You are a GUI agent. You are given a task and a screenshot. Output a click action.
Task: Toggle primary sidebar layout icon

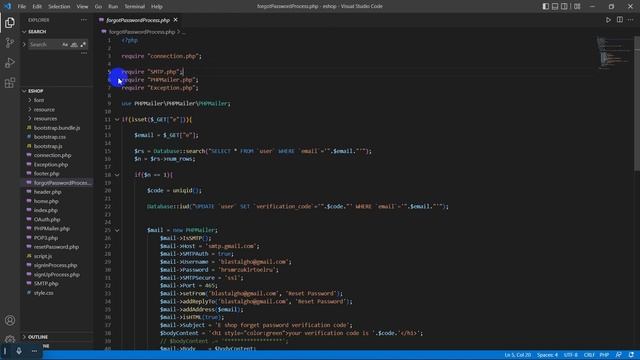[x=546, y=7]
